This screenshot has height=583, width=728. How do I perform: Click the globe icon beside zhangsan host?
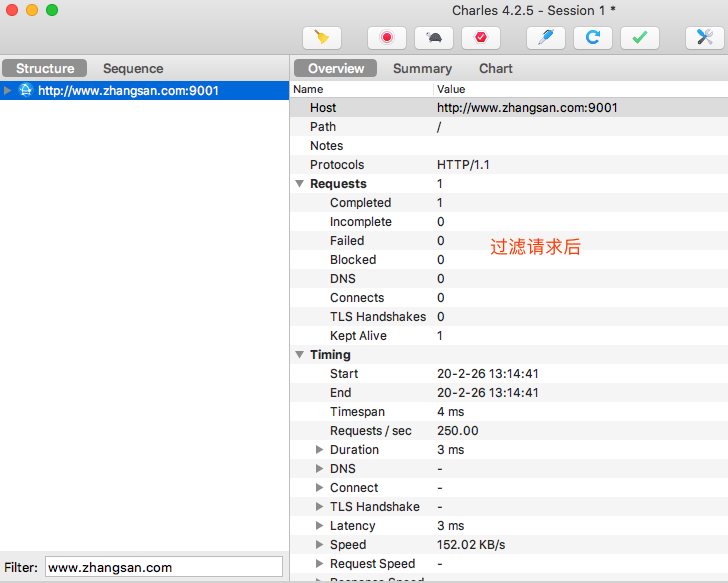(26, 90)
